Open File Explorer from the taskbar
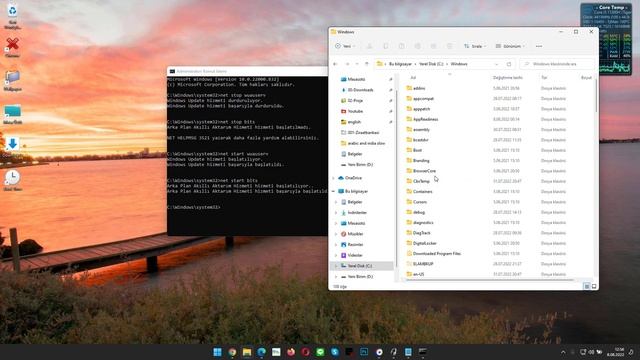 pos(247,352)
